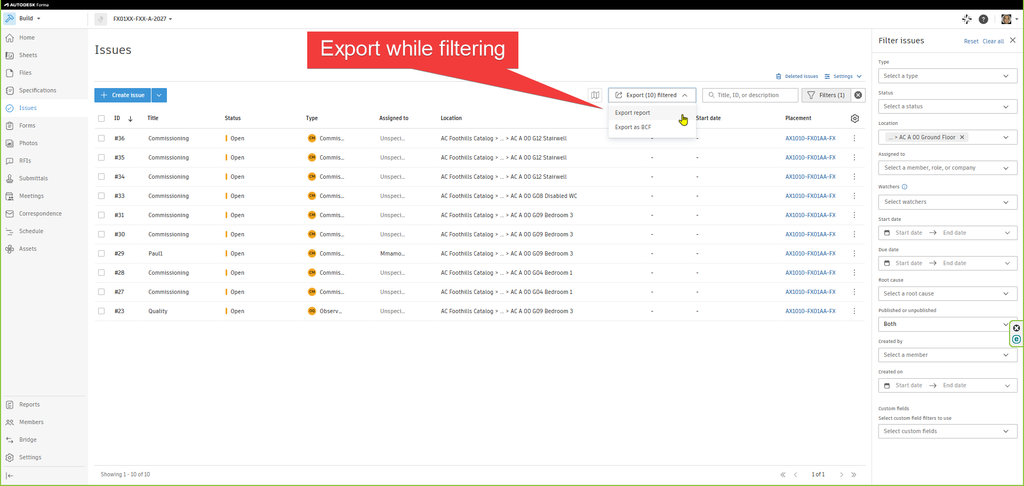Clear active filters with X icon
This screenshot has height=486, width=1024.
point(858,95)
